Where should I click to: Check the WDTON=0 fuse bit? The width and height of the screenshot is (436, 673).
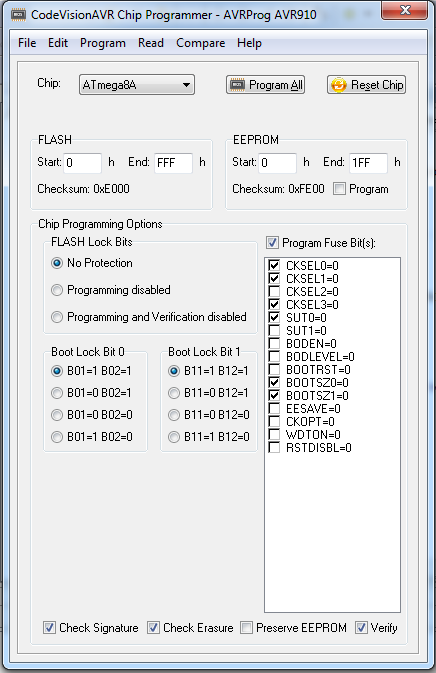coord(274,434)
